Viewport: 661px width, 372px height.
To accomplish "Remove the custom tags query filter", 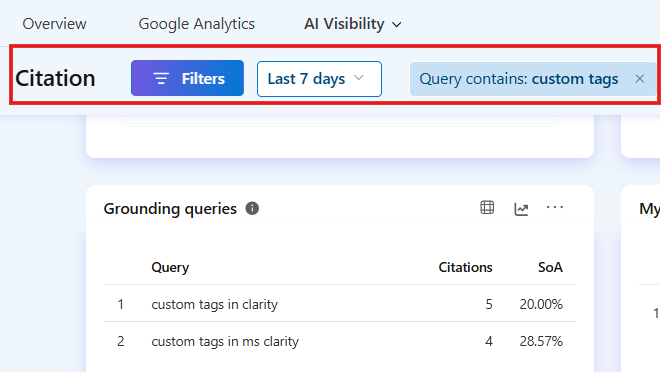I will click(x=640, y=78).
